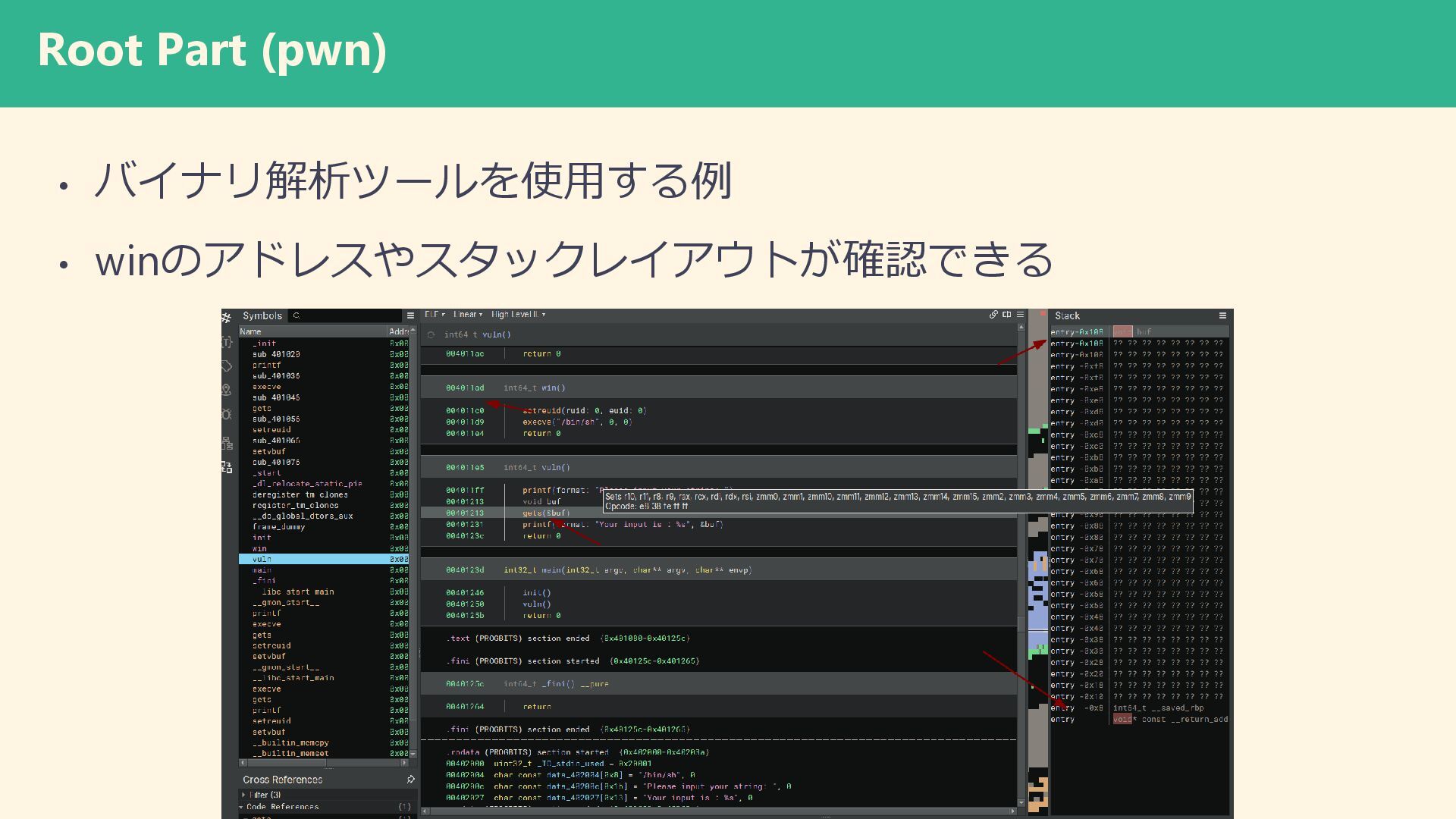The image size is (1456, 819).
Task: Click the gets(&buf) line in vuln
Action: (545, 513)
